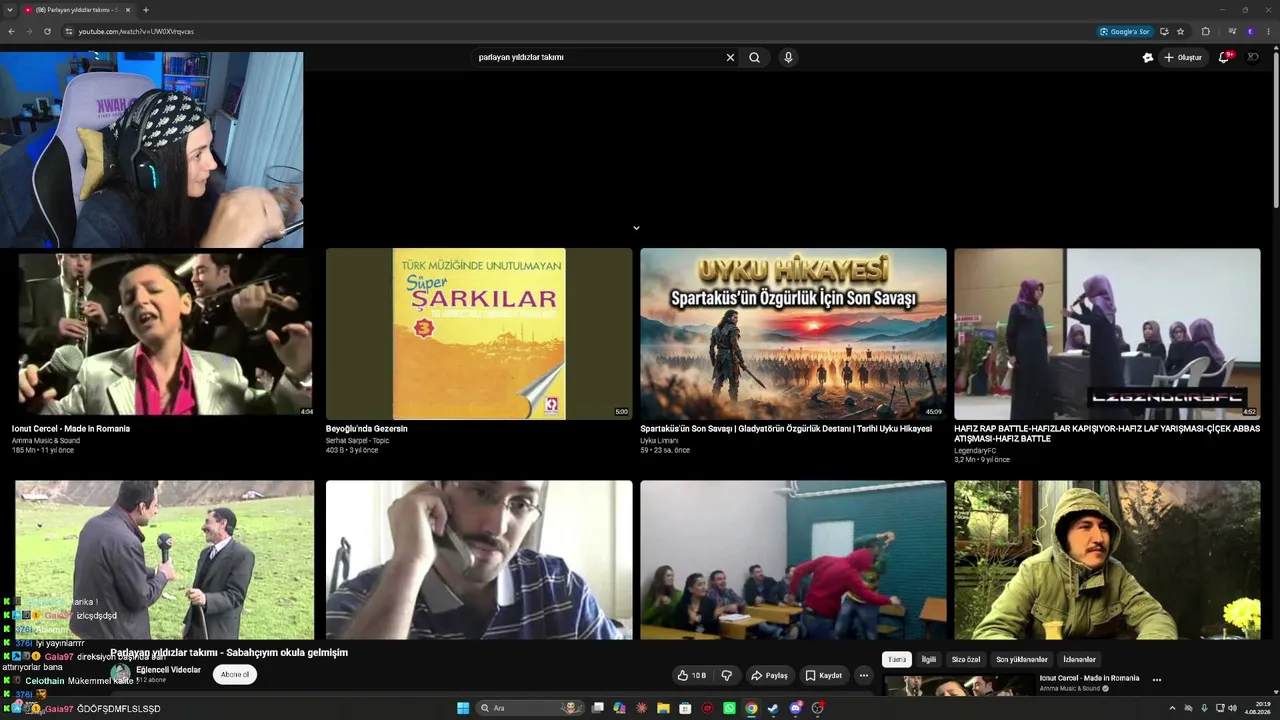Show hidden system tray icons
Screen dimensions: 1280x720
[1172, 708]
